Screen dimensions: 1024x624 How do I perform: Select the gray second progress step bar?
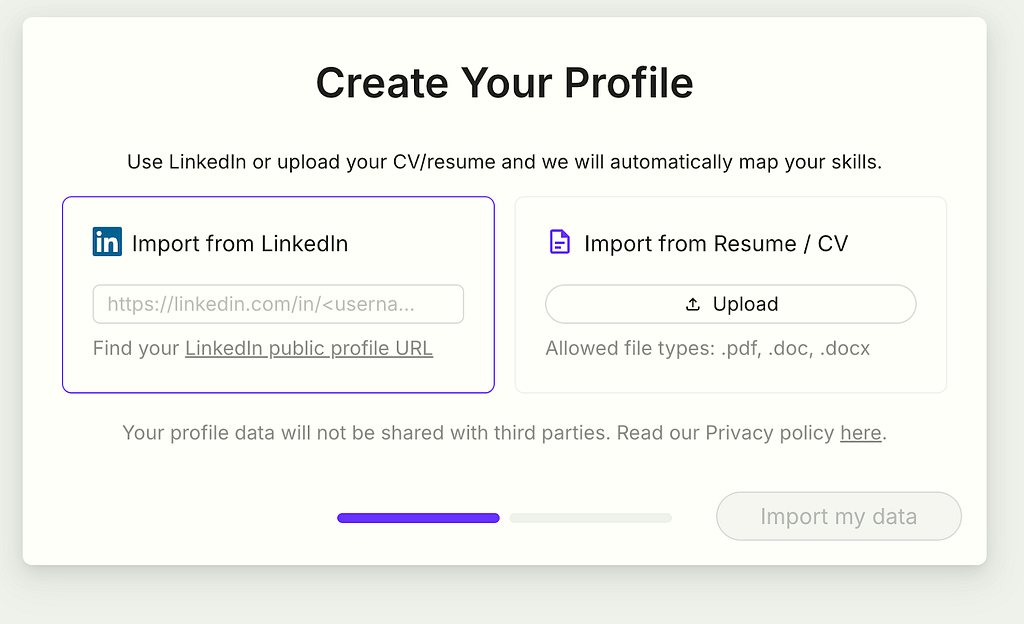point(591,518)
